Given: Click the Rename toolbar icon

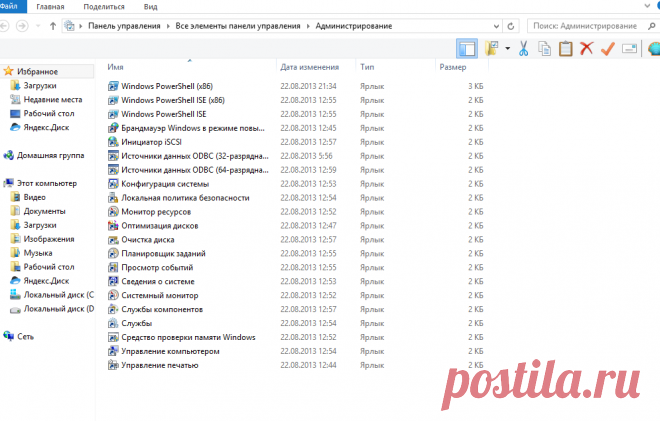Looking at the screenshot, I should 629,49.
